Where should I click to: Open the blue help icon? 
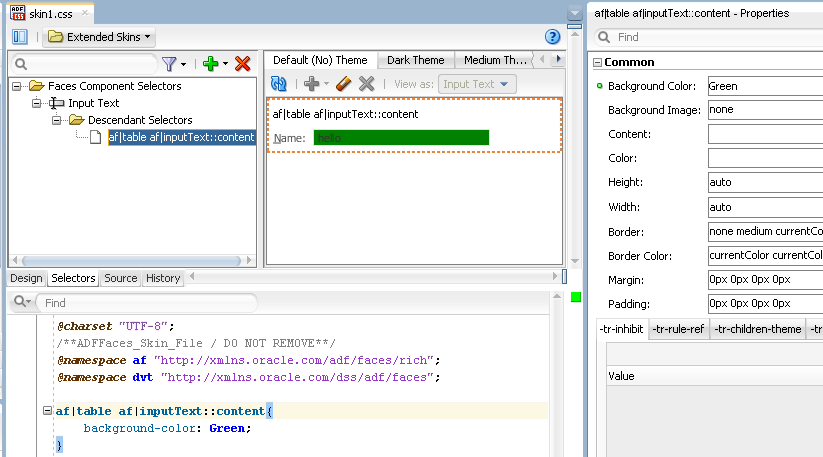[x=552, y=37]
